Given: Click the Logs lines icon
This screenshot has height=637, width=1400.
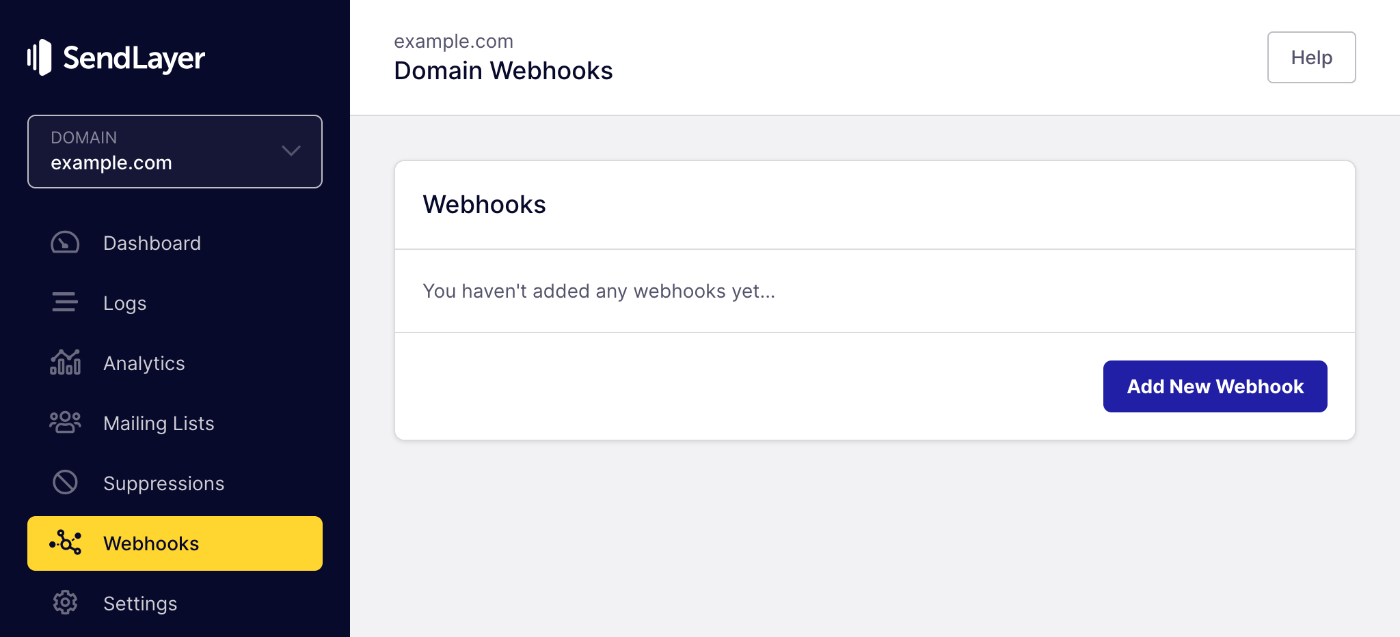Looking at the screenshot, I should point(64,302).
